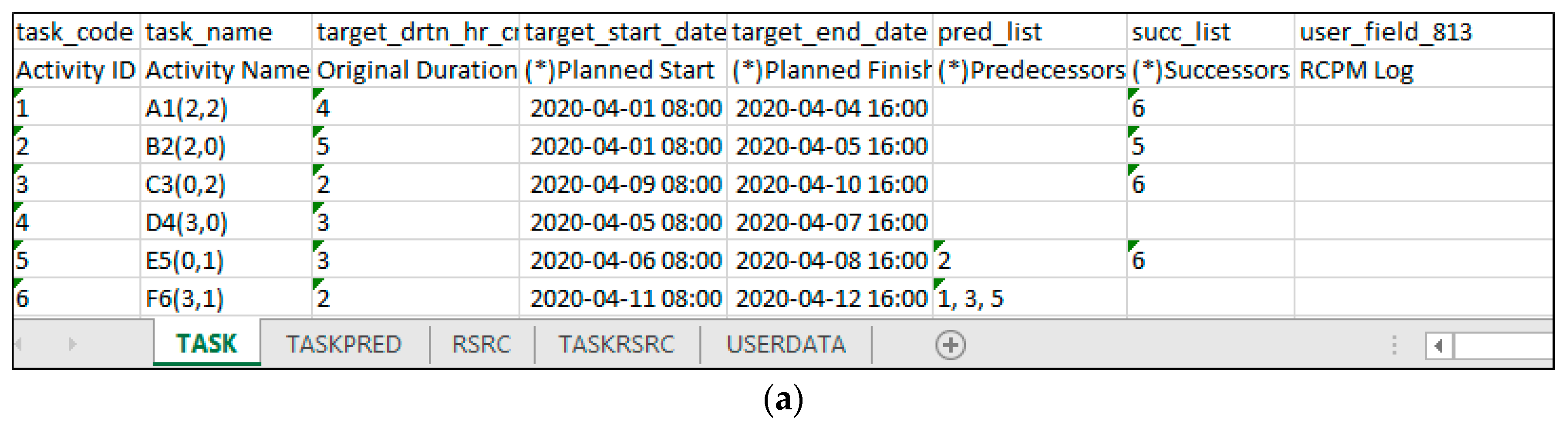Click the Original Duration label cell
1568x425 pixels.
[x=416, y=70]
